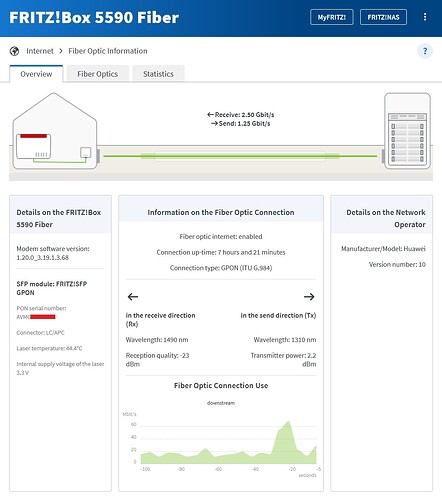Click the network operator server rack illustration
The image size is (442, 500).
click(407, 131)
